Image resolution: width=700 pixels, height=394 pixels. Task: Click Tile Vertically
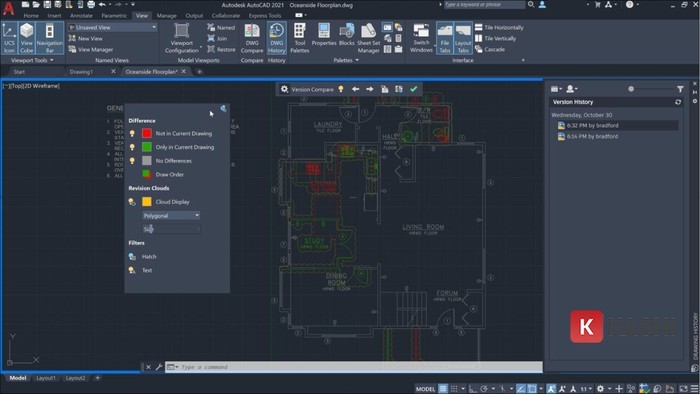pos(496,38)
